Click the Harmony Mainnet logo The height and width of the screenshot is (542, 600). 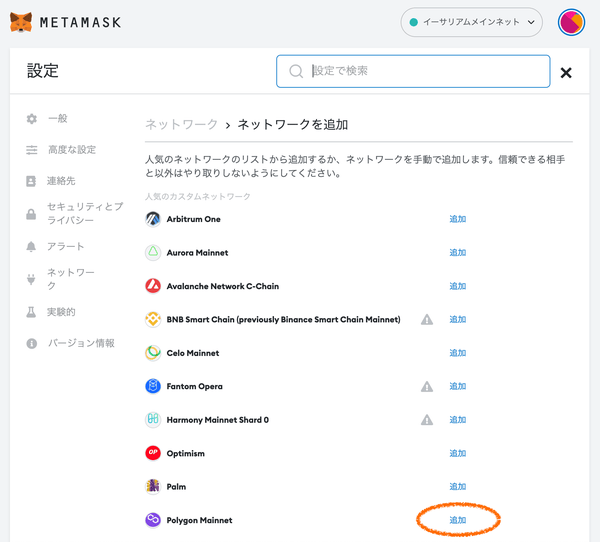click(x=153, y=420)
